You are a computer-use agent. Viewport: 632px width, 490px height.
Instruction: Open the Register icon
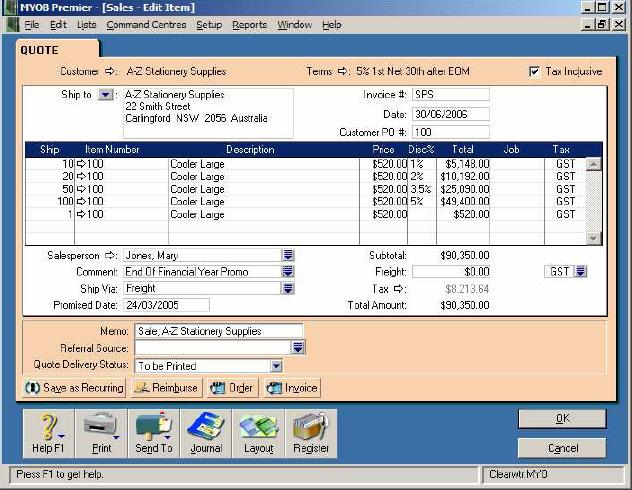(x=311, y=434)
